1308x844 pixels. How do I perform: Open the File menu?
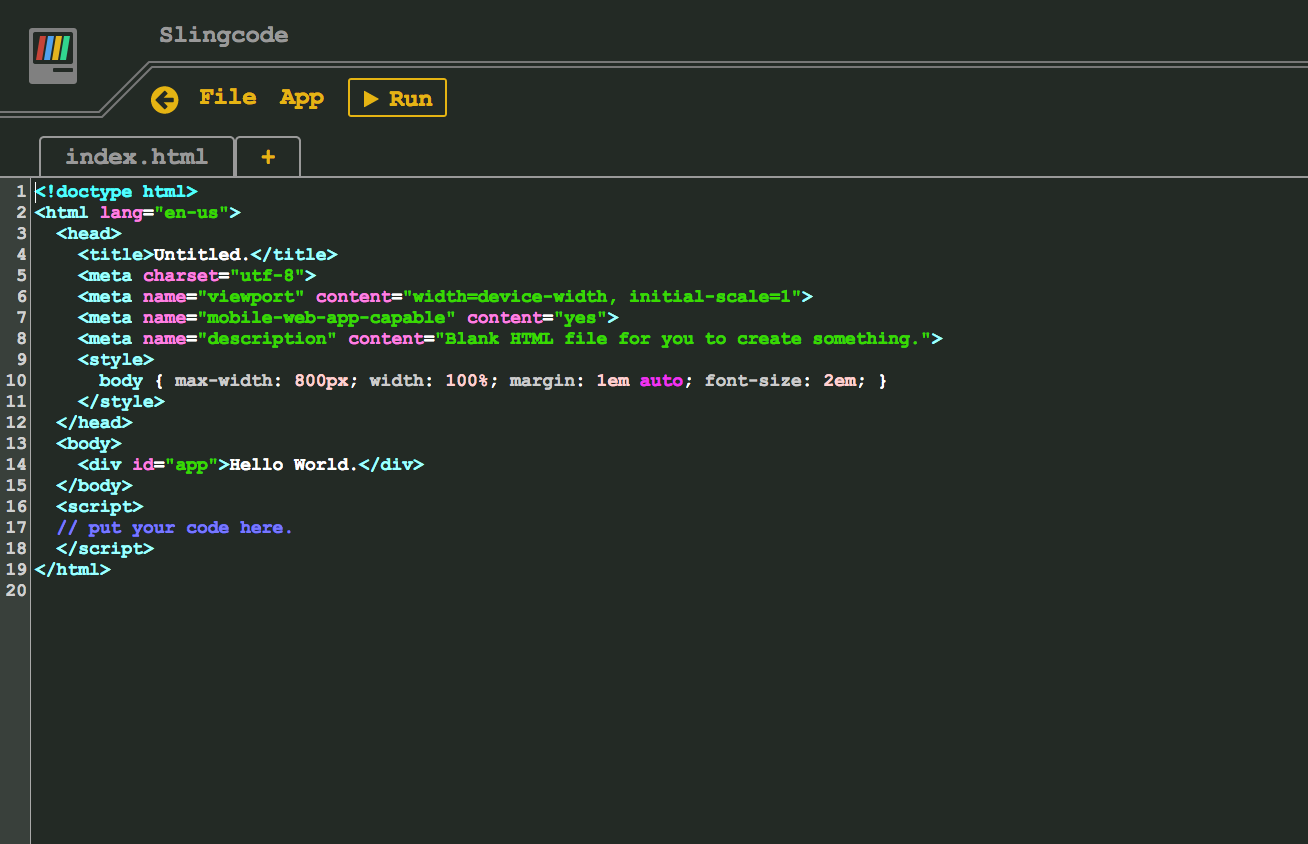[228, 98]
